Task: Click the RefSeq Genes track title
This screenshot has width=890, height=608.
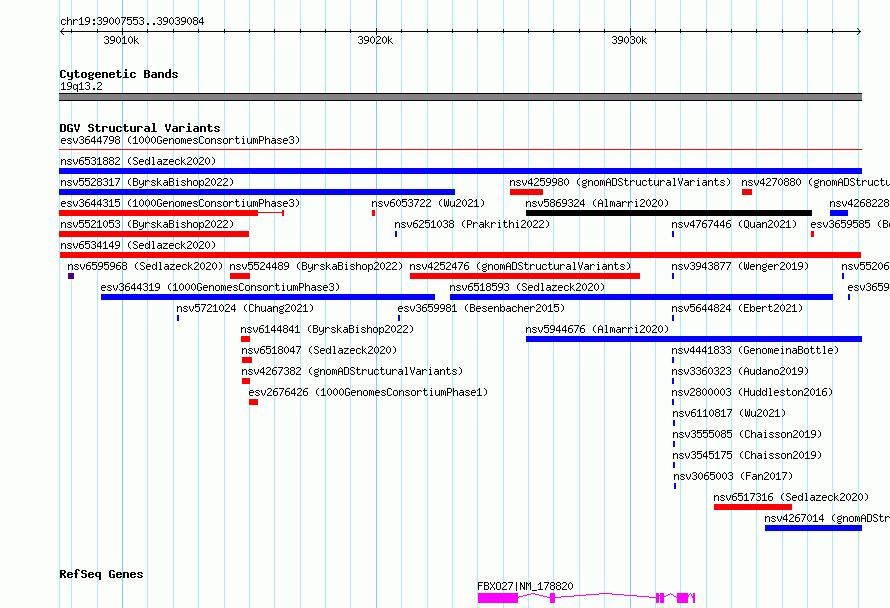Action: (101, 574)
